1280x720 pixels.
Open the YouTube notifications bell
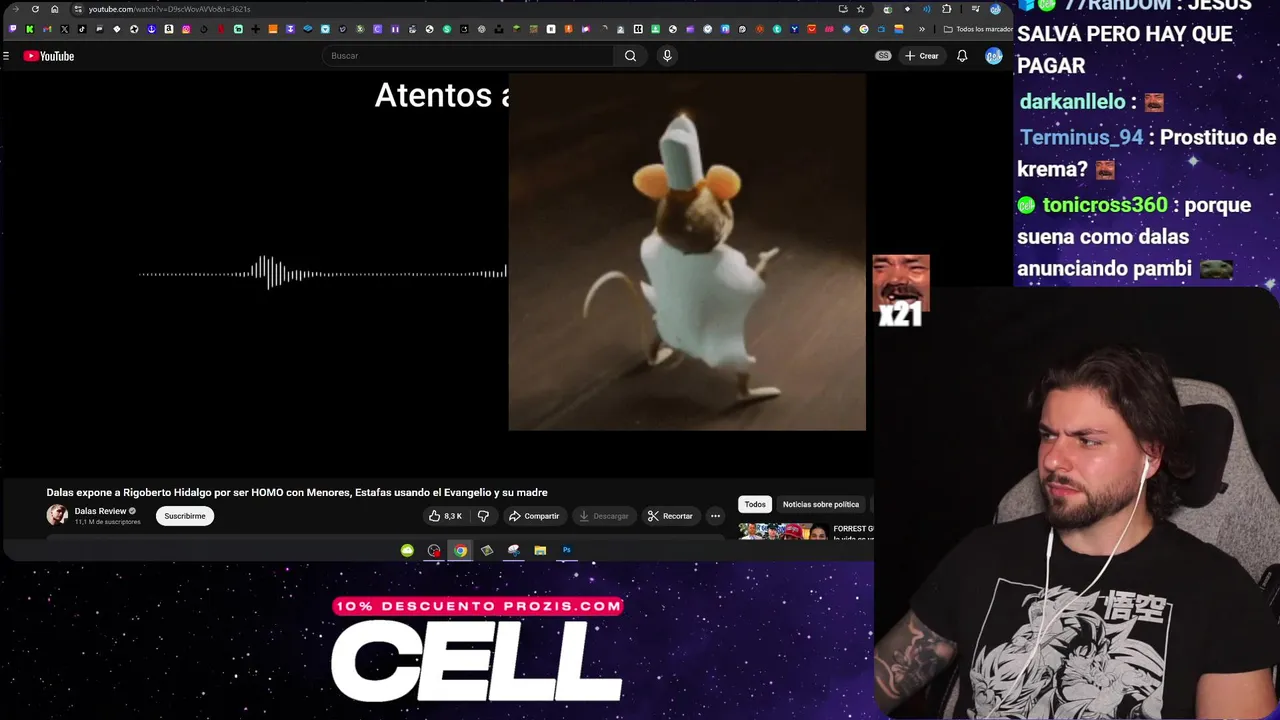962,56
